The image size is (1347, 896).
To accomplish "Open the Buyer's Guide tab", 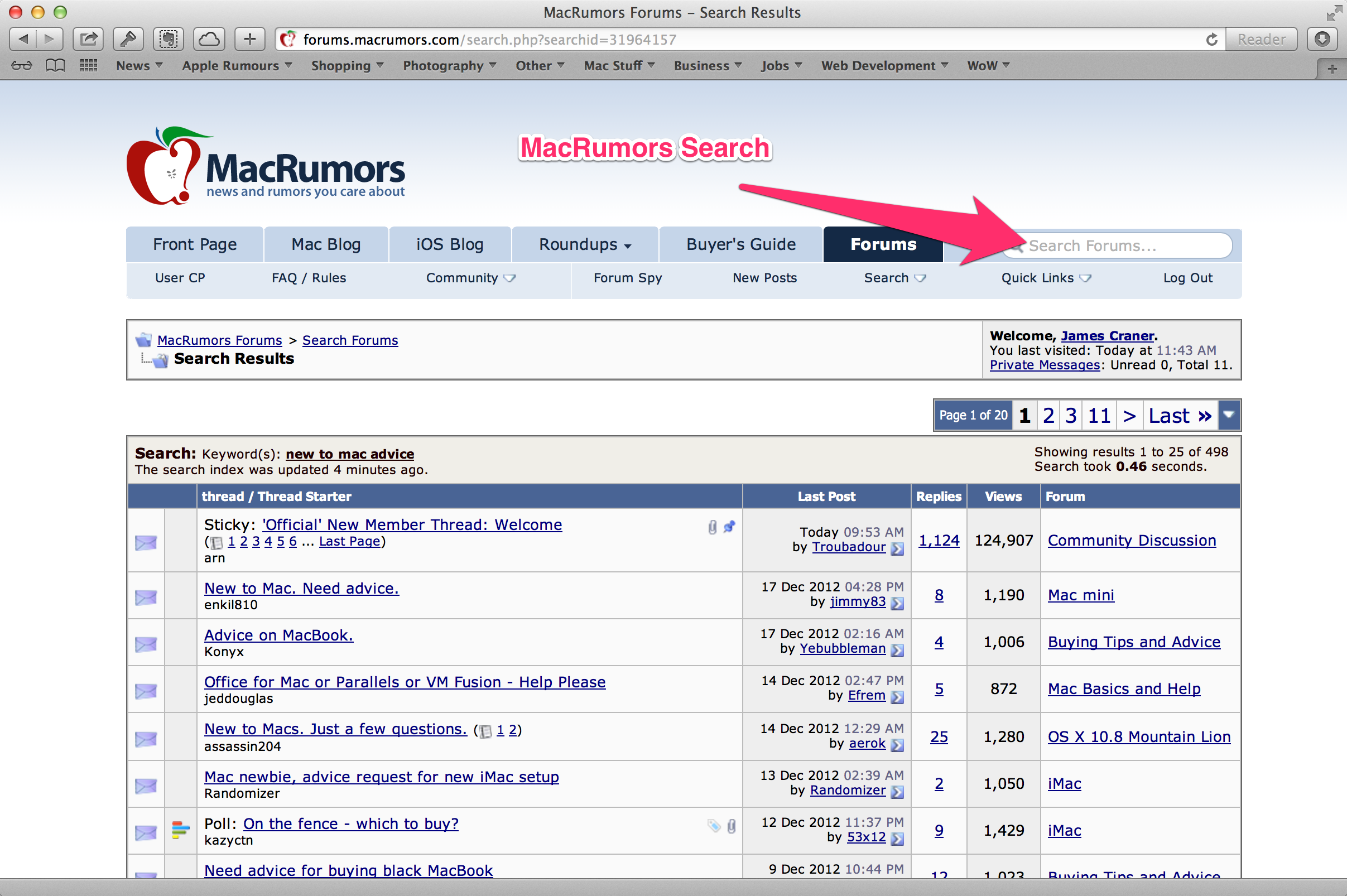I will pyautogui.click(x=740, y=244).
